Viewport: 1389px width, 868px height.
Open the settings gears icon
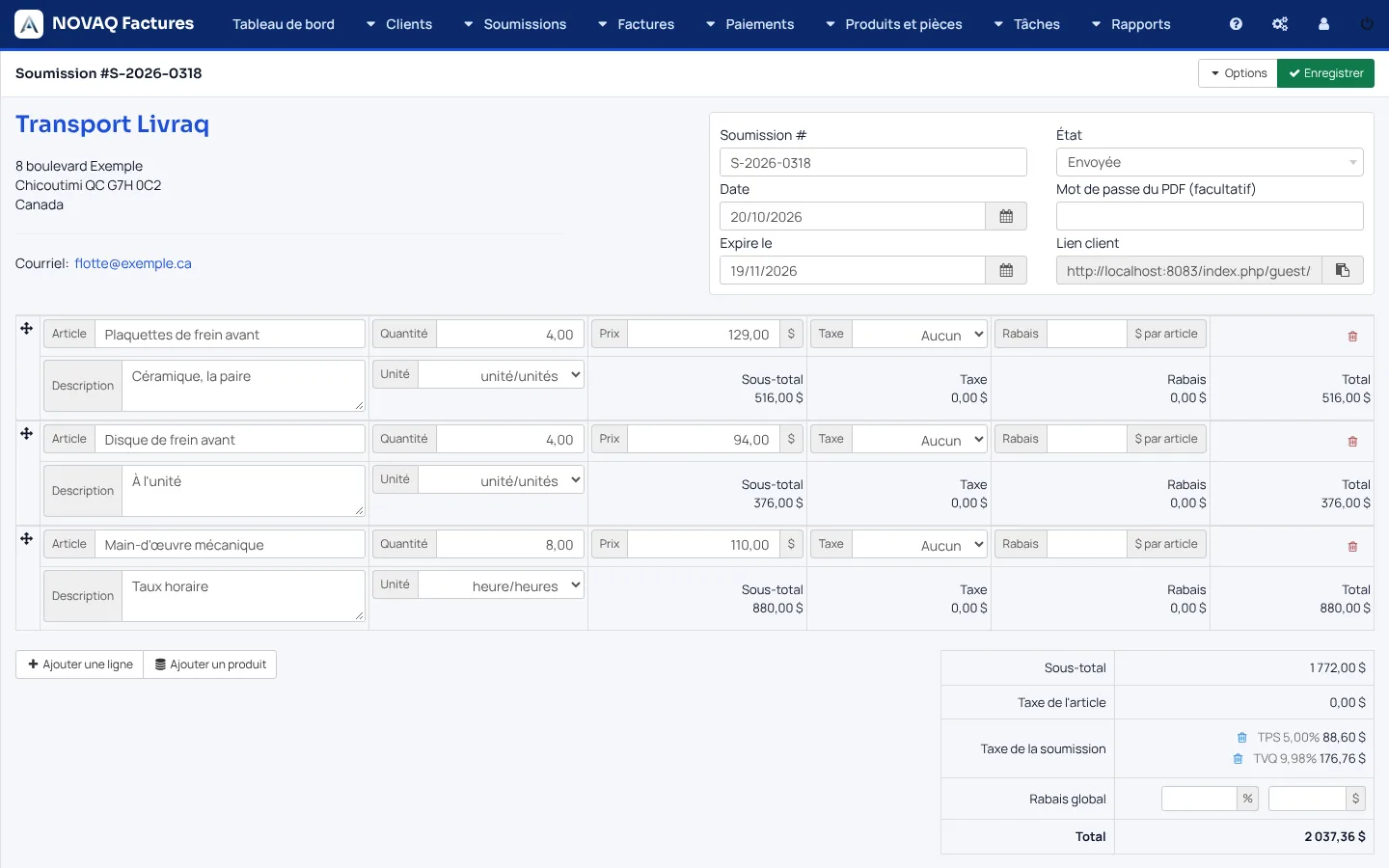(x=1280, y=24)
